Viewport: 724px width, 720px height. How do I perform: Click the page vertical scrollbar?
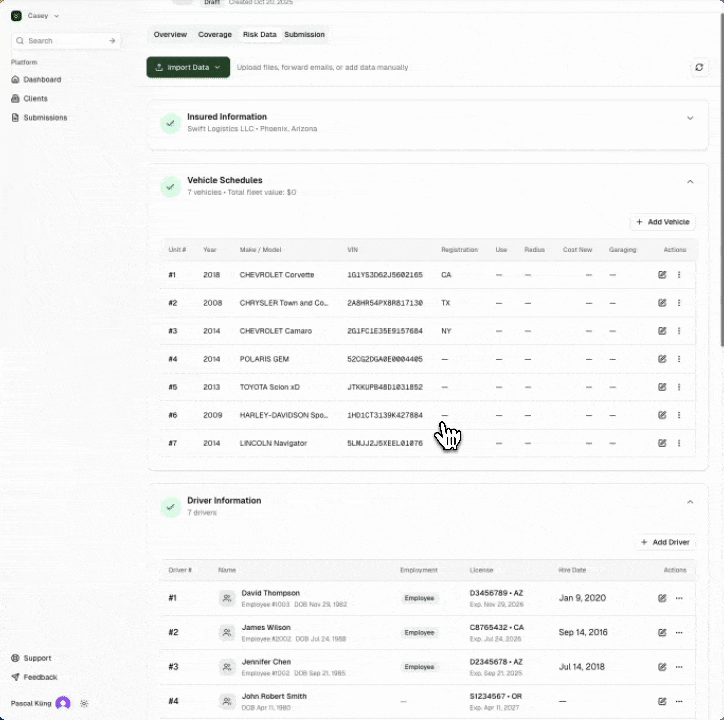pos(719,200)
